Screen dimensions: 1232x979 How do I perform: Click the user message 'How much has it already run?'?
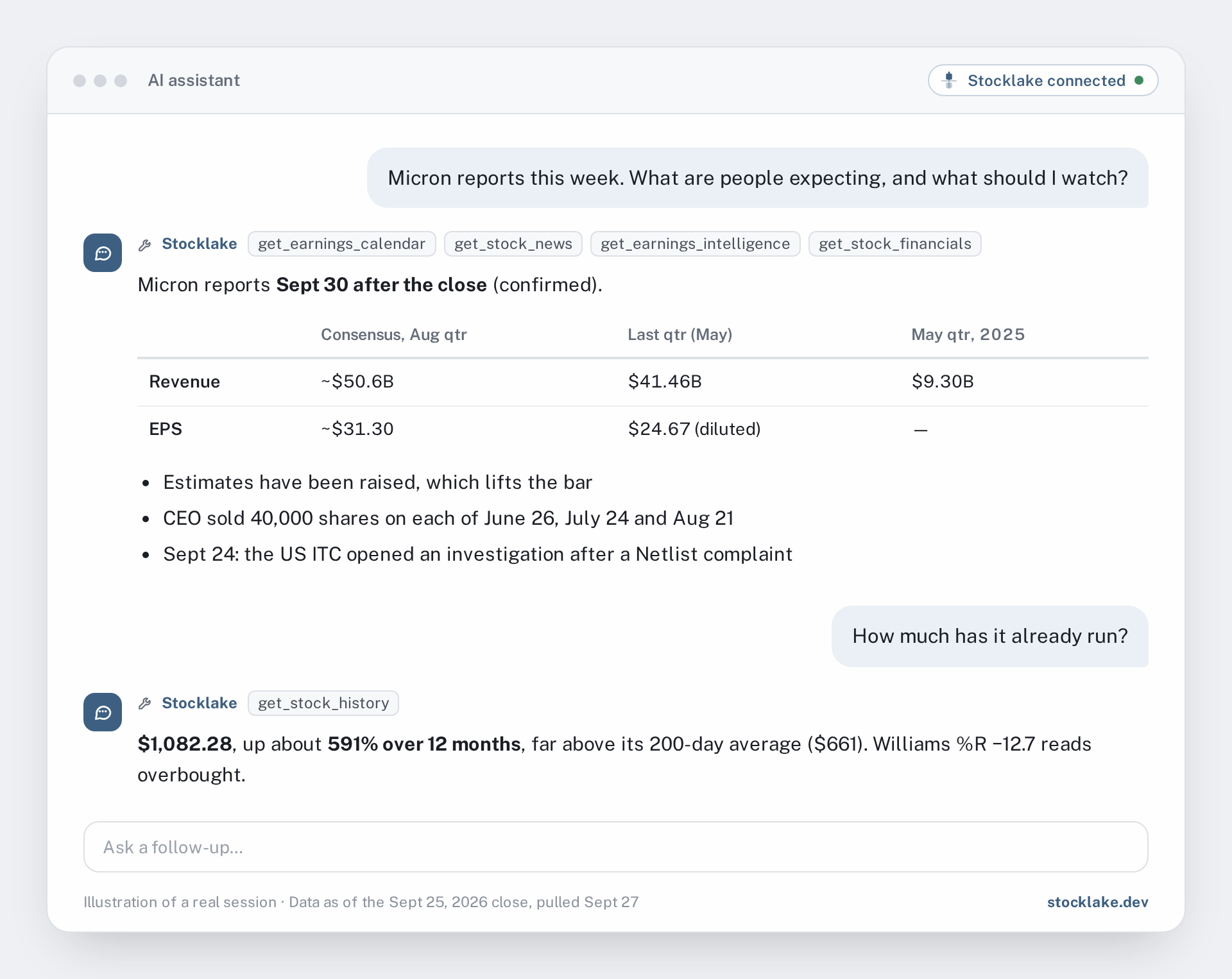[x=990, y=636]
